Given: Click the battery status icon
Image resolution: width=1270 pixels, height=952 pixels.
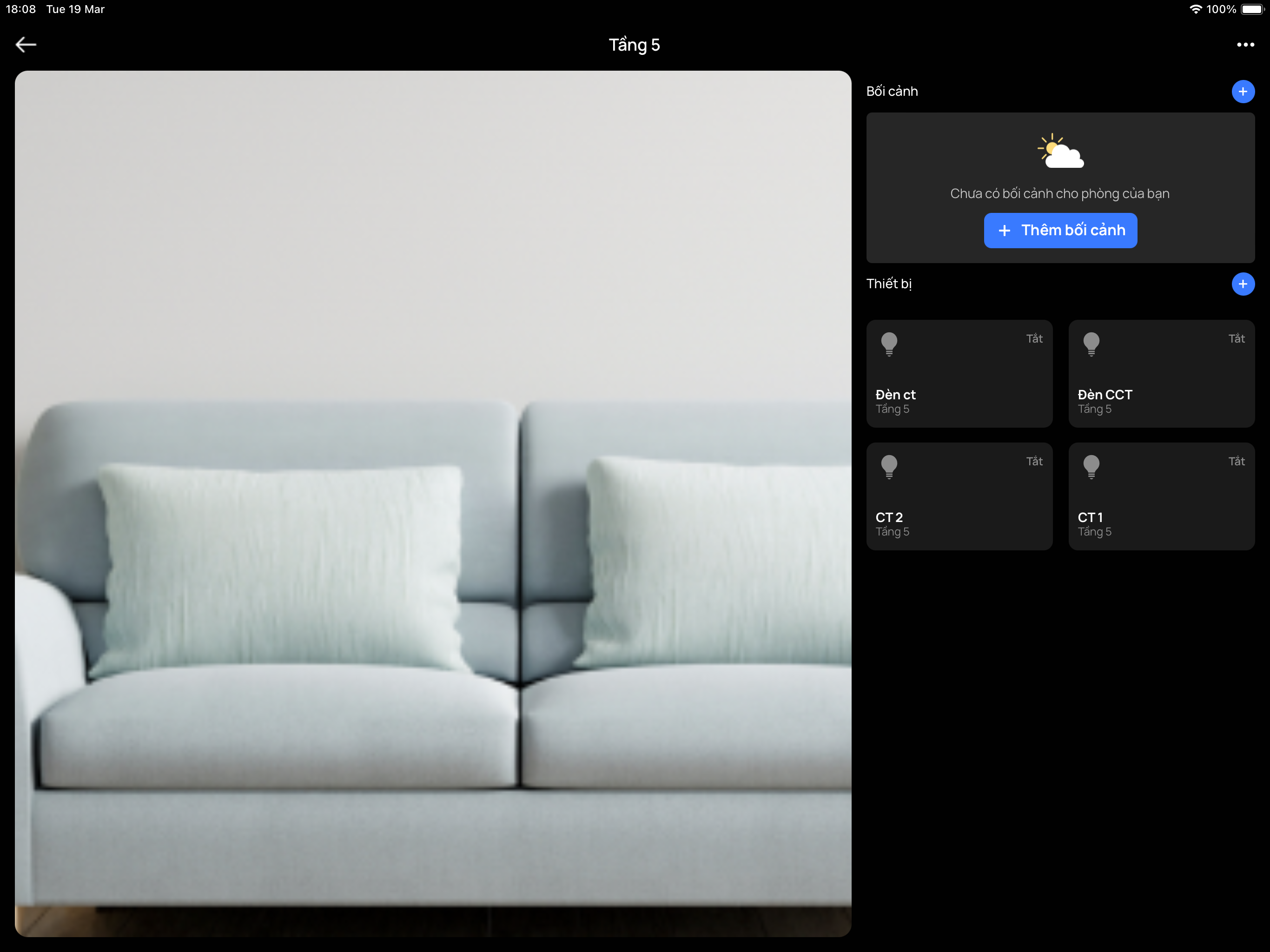Looking at the screenshot, I should pos(1252,9).
